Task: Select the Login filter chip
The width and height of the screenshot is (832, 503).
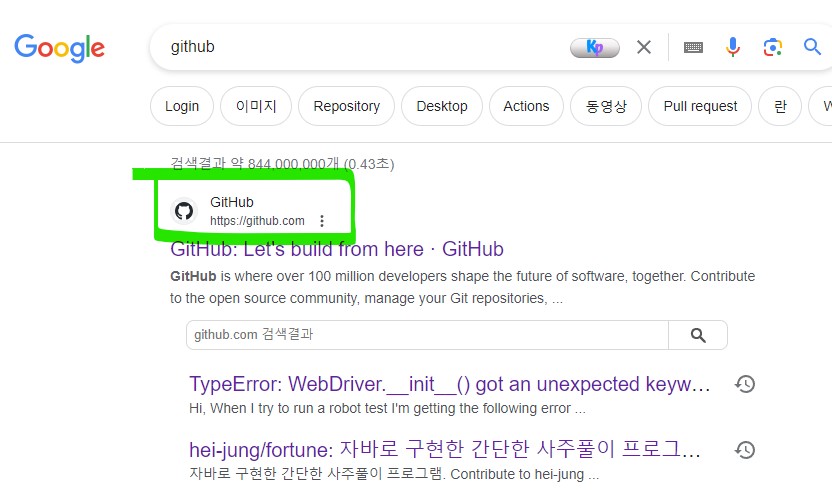Action: pos(182,106)
